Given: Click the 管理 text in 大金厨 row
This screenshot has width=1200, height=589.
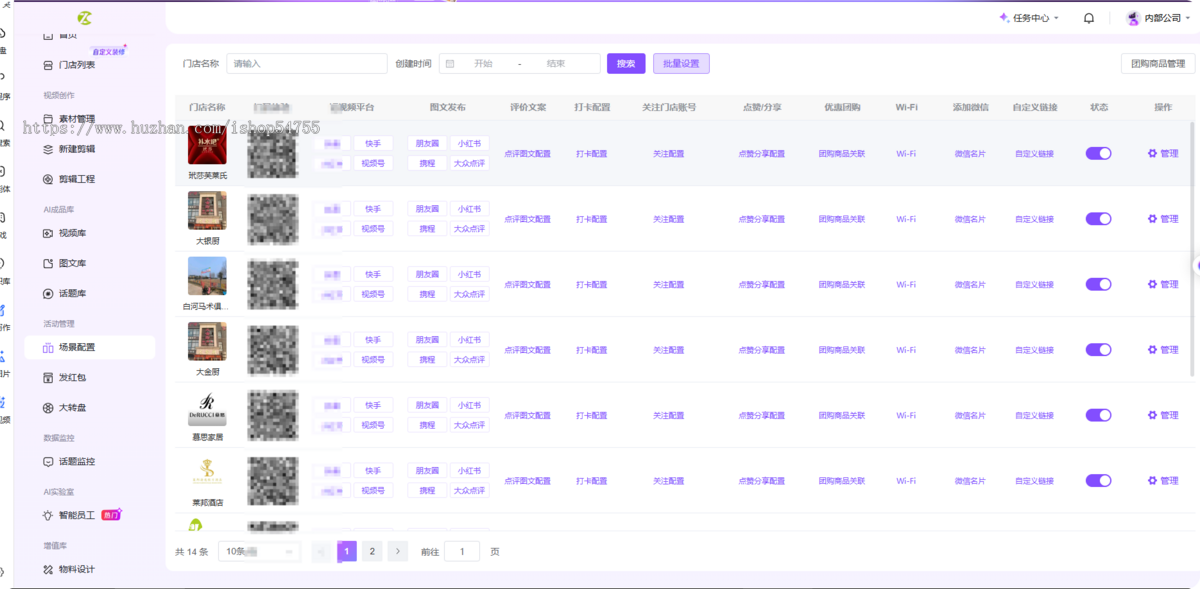Looking at the screenshot, I should [1169, 350].
